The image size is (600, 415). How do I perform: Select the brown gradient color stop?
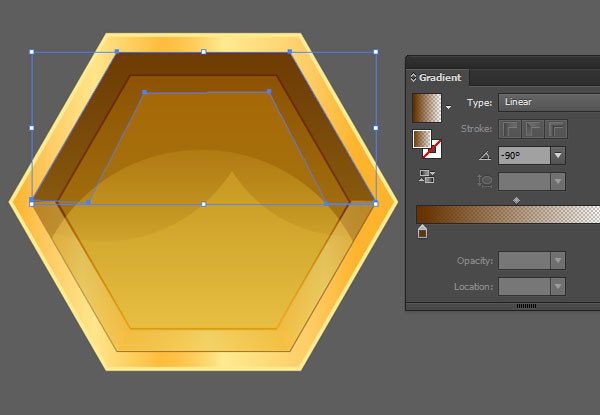[x=422, y=231]
